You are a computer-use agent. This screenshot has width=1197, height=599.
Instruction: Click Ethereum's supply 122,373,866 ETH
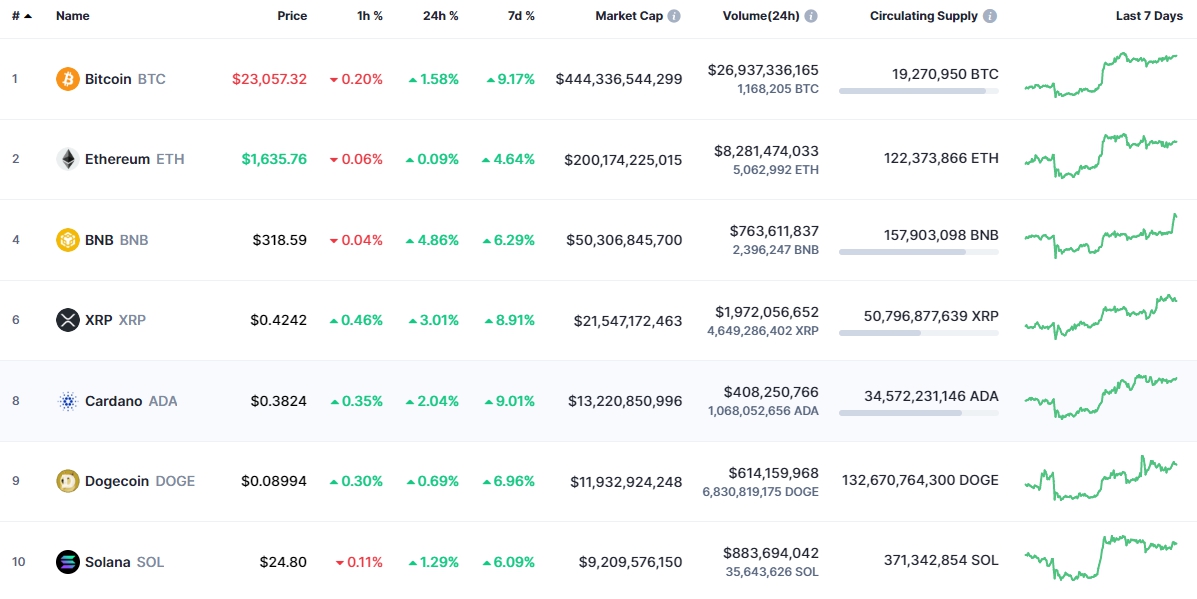tap(940, 159)
